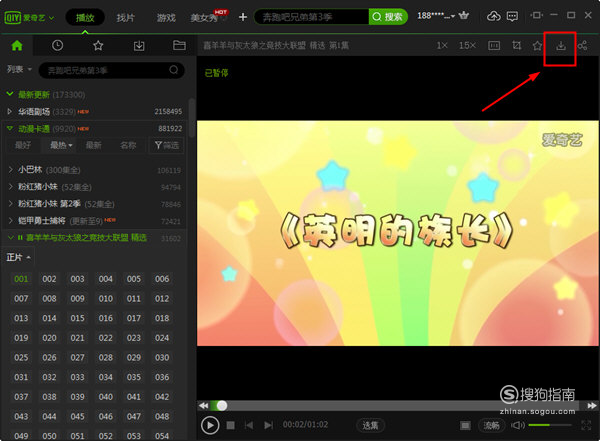Sort by 名称
Screen dimensions: 600x441
[128, 145]
